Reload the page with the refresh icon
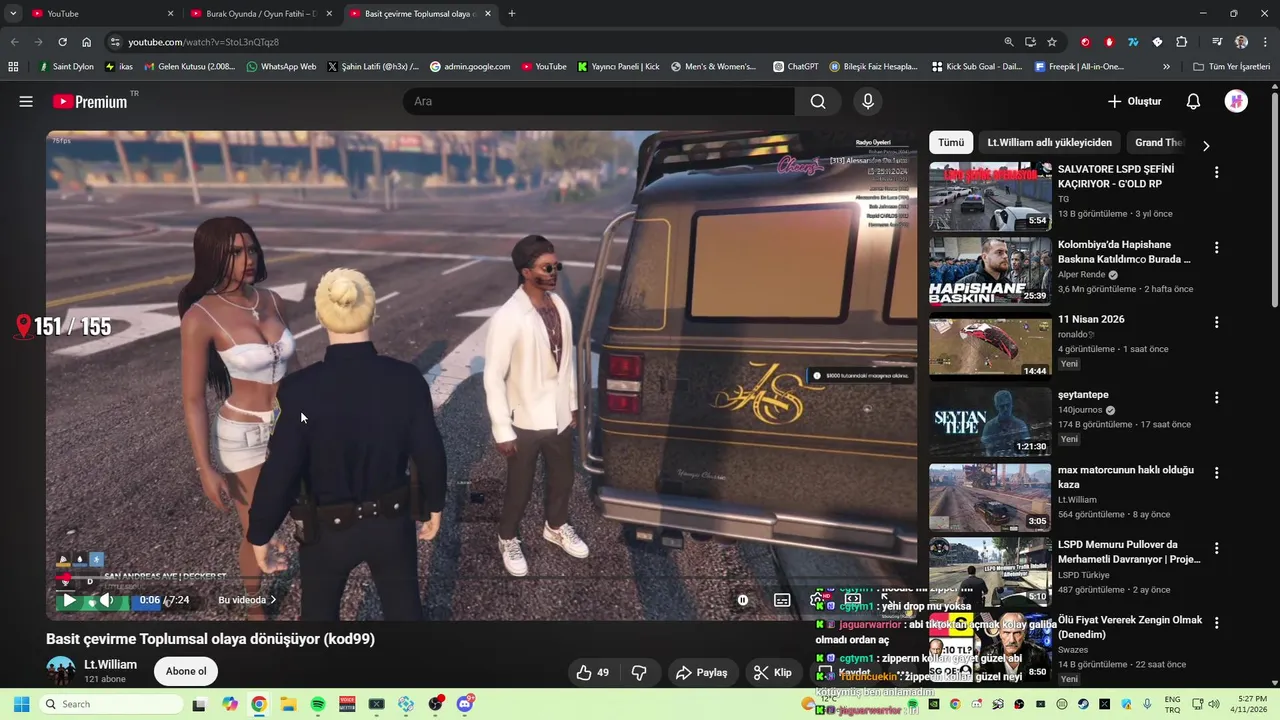This screenshot has height=720, width=1280. (62, 42)
